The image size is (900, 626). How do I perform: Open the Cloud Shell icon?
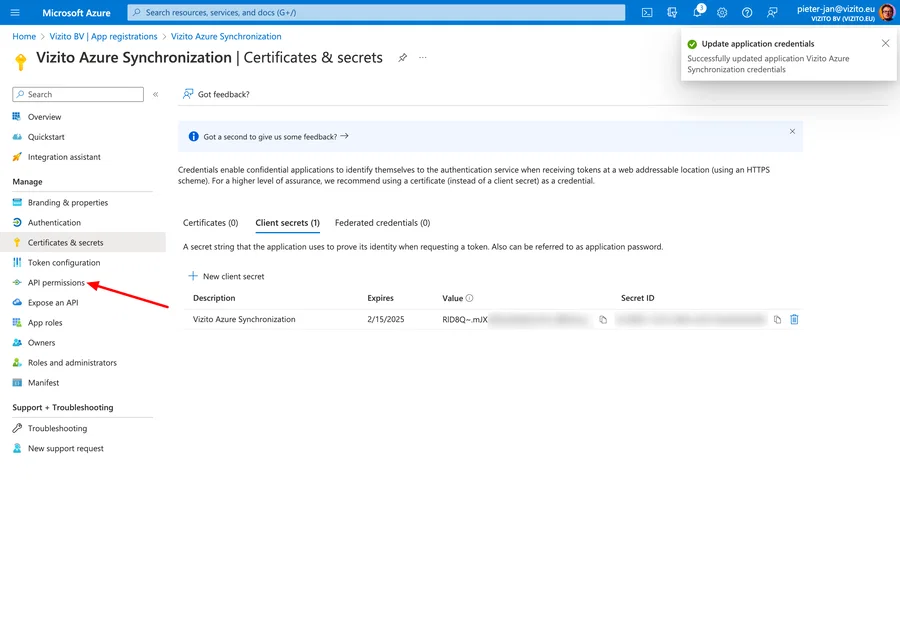tap(647, 12)
